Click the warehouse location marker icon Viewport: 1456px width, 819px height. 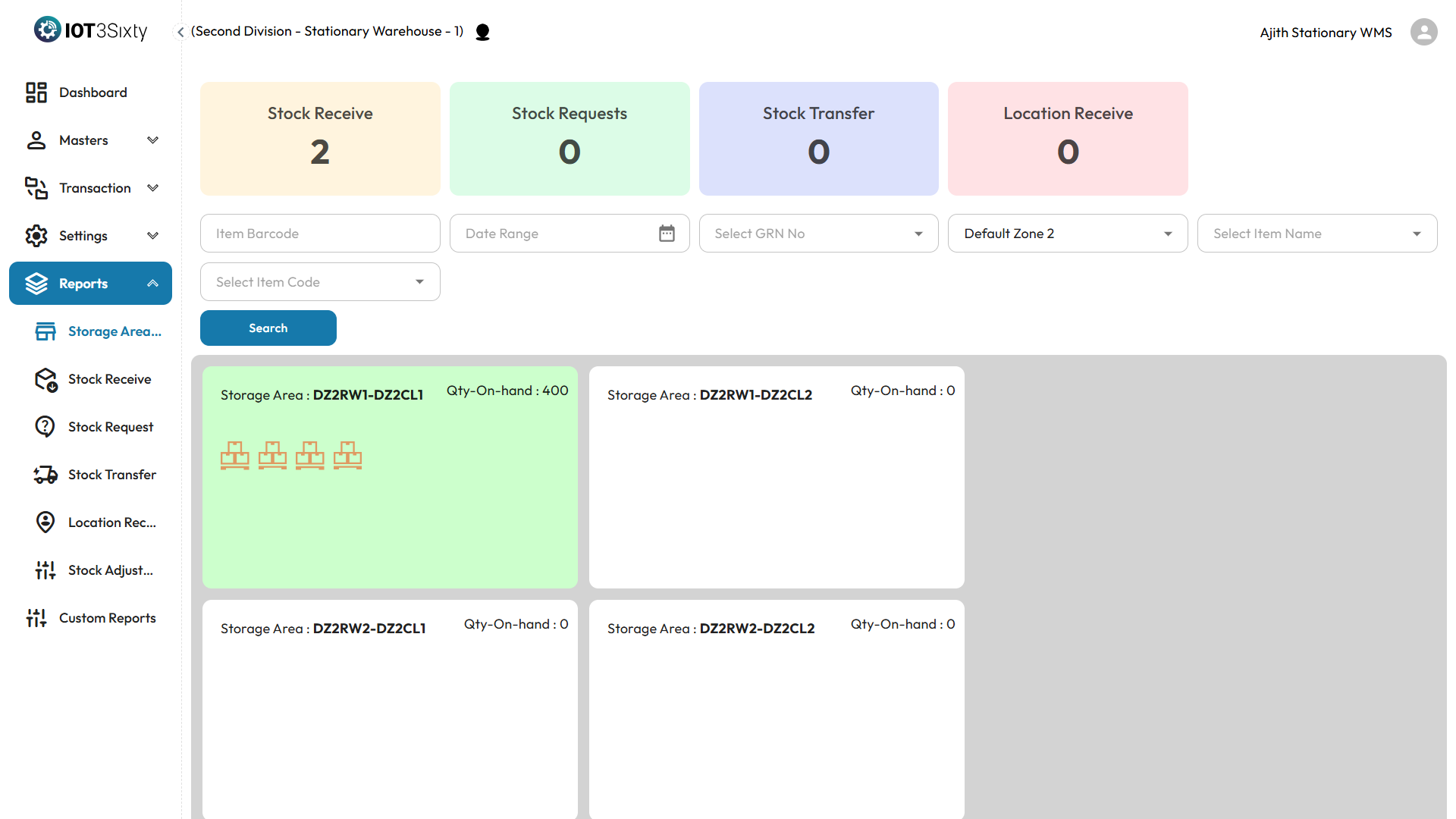coord(482,32)
